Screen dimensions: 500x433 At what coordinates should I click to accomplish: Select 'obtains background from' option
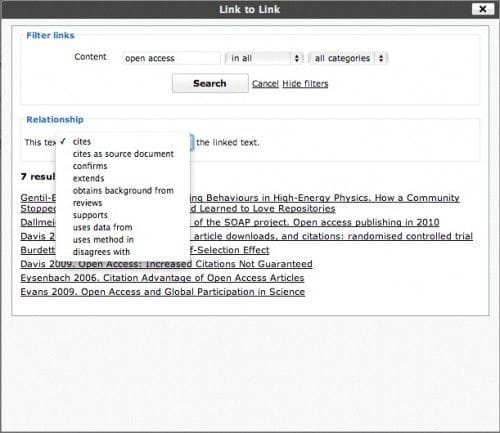(123, 190)
